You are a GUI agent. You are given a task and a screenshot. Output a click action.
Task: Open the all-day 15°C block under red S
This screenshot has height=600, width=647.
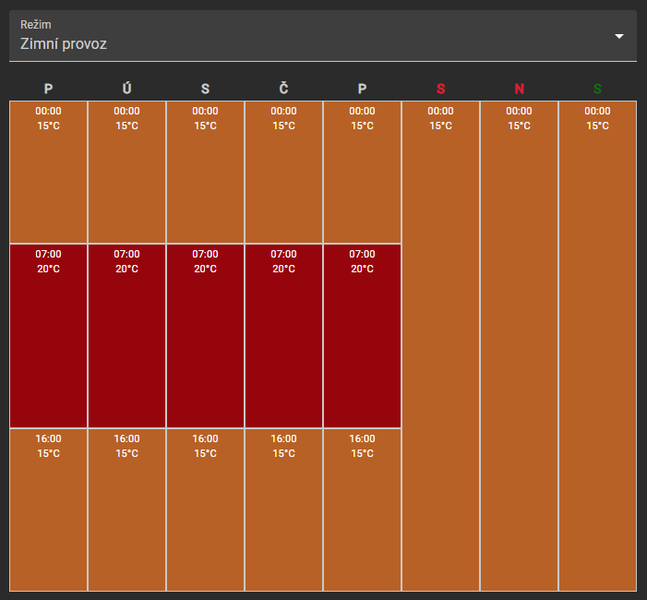[x=441, y=346]
